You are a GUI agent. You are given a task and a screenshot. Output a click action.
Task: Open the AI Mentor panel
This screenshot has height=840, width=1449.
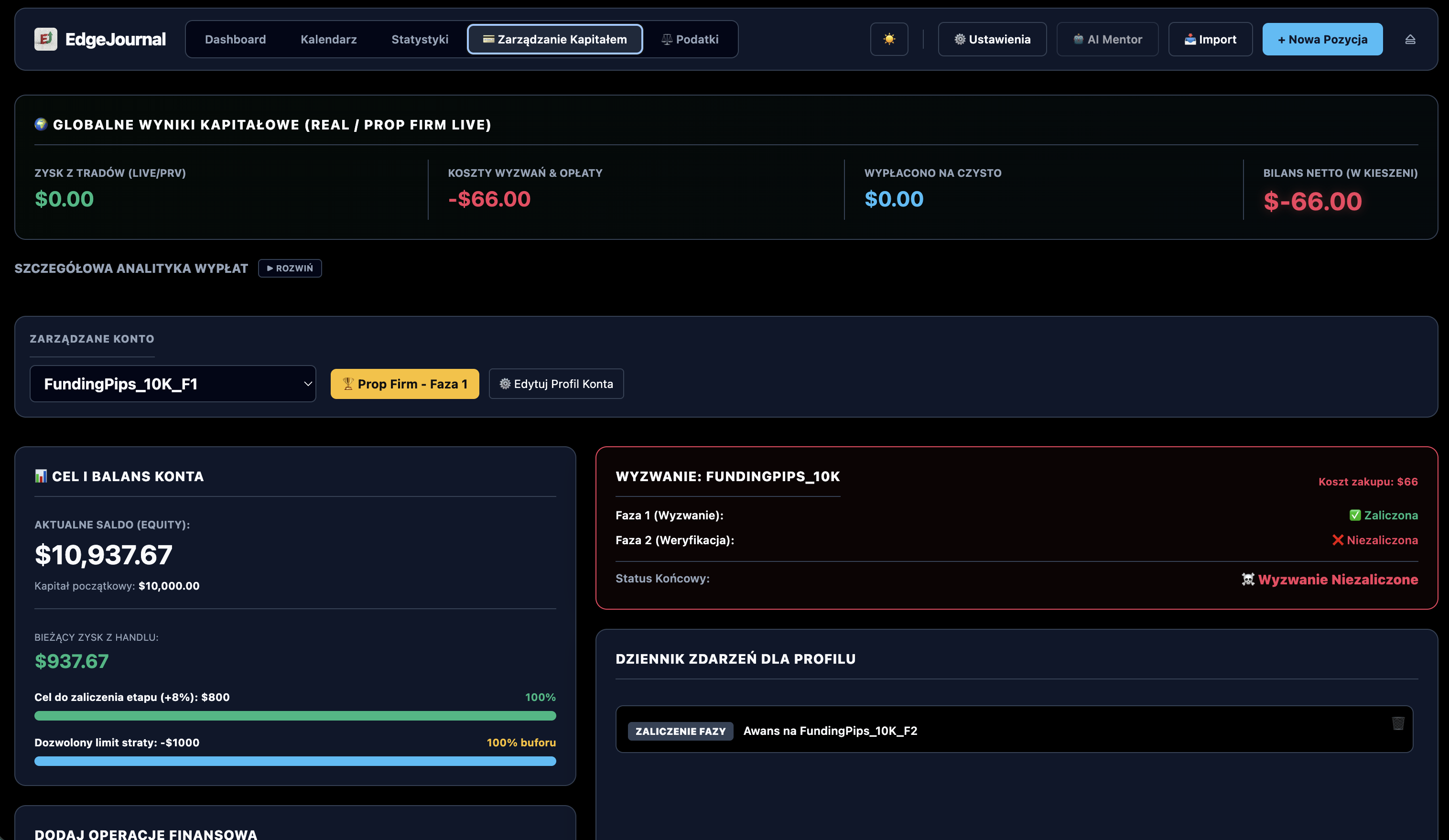click(1107, 39)
